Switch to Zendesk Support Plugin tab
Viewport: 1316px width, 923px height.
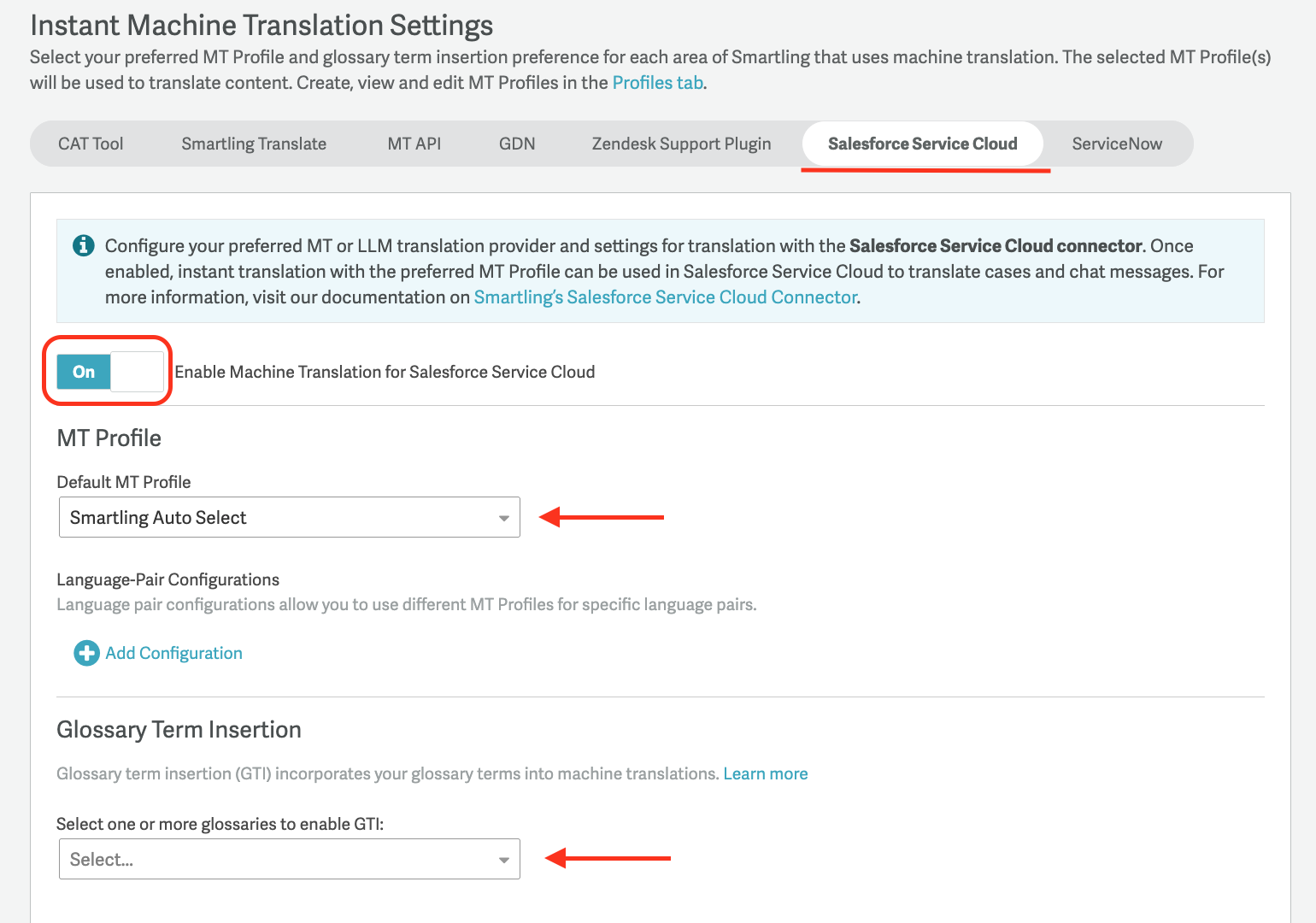point(681,144)
